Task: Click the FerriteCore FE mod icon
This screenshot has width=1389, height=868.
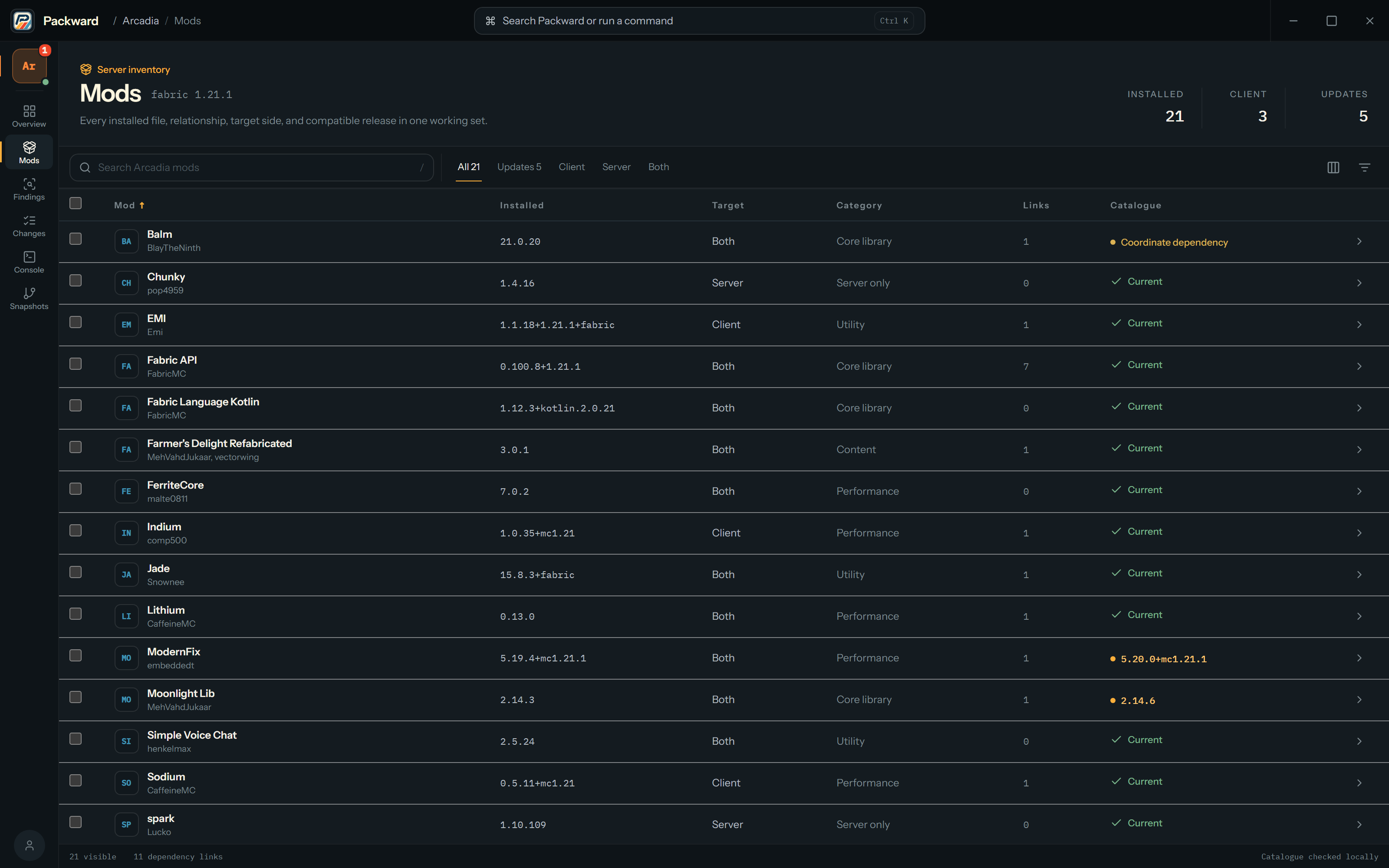Action: point(126,491)
